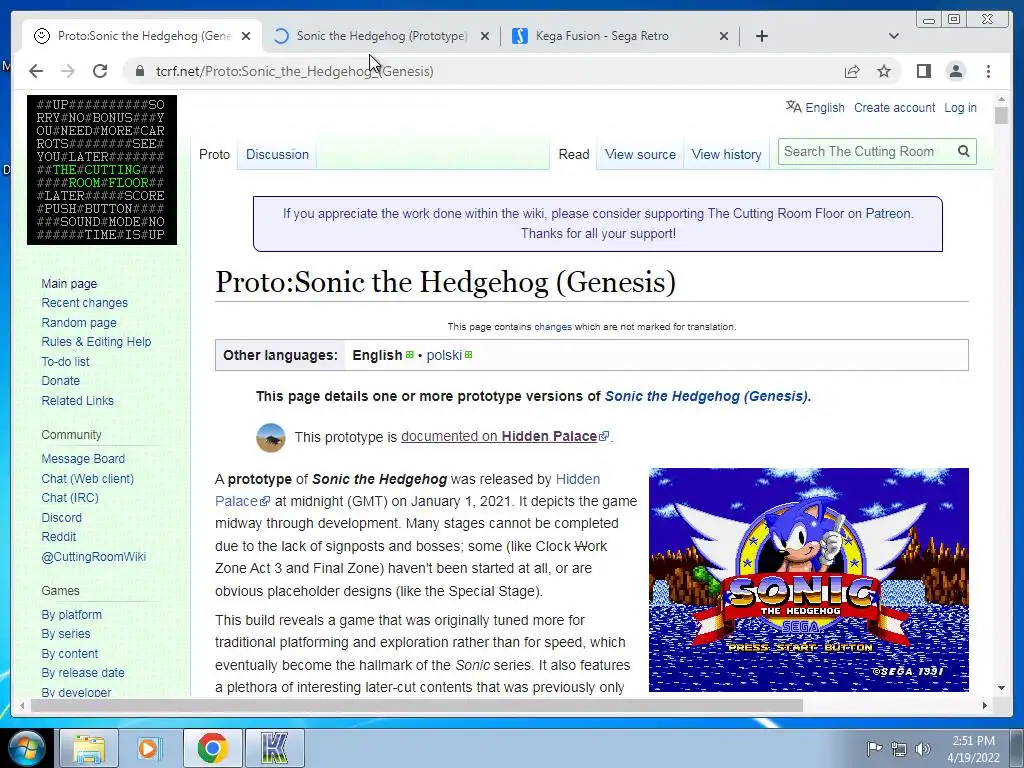
Task: Open a new browser tab
Action: [x=761, y=36]
